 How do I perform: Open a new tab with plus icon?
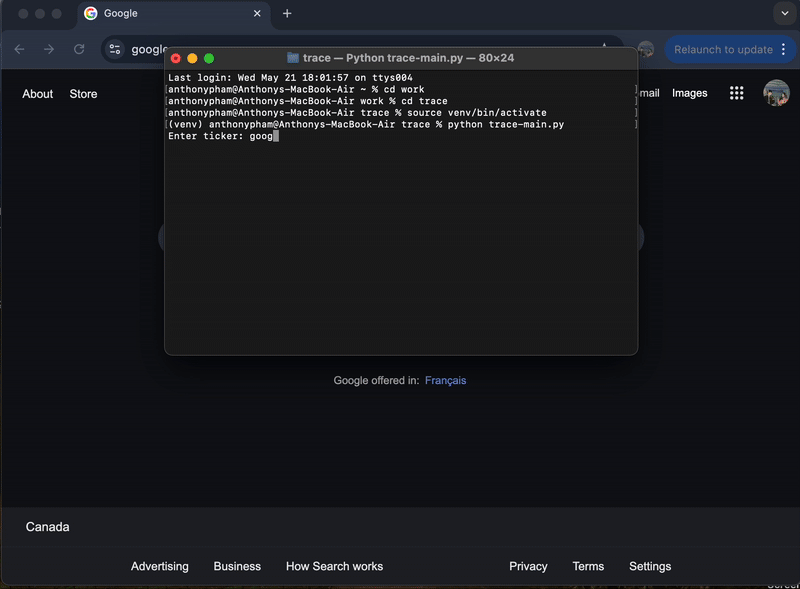287,14
